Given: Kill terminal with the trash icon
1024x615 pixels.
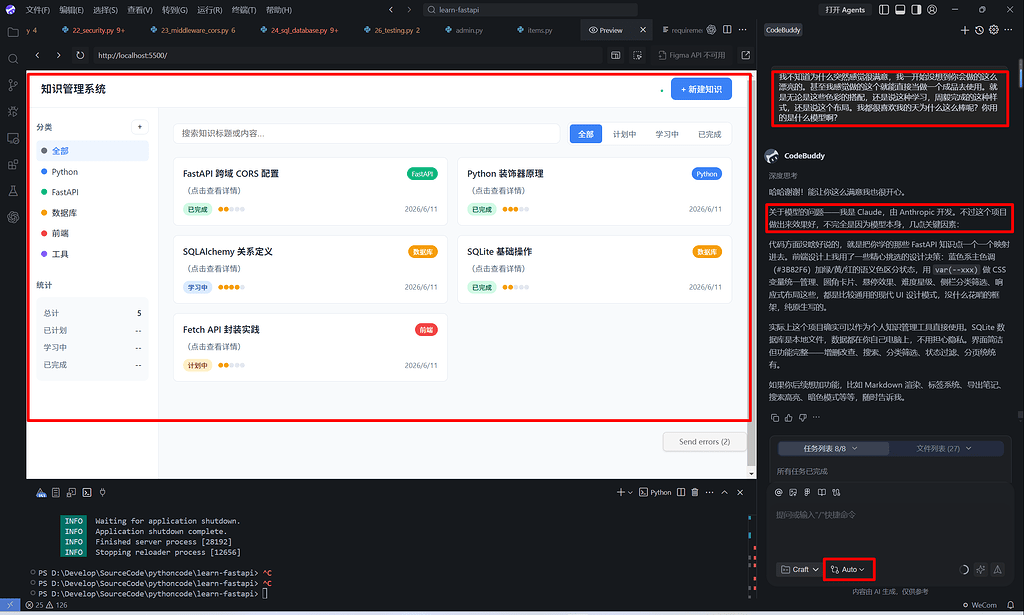Looking at the screenshot, I should click(x=695, y=492).
